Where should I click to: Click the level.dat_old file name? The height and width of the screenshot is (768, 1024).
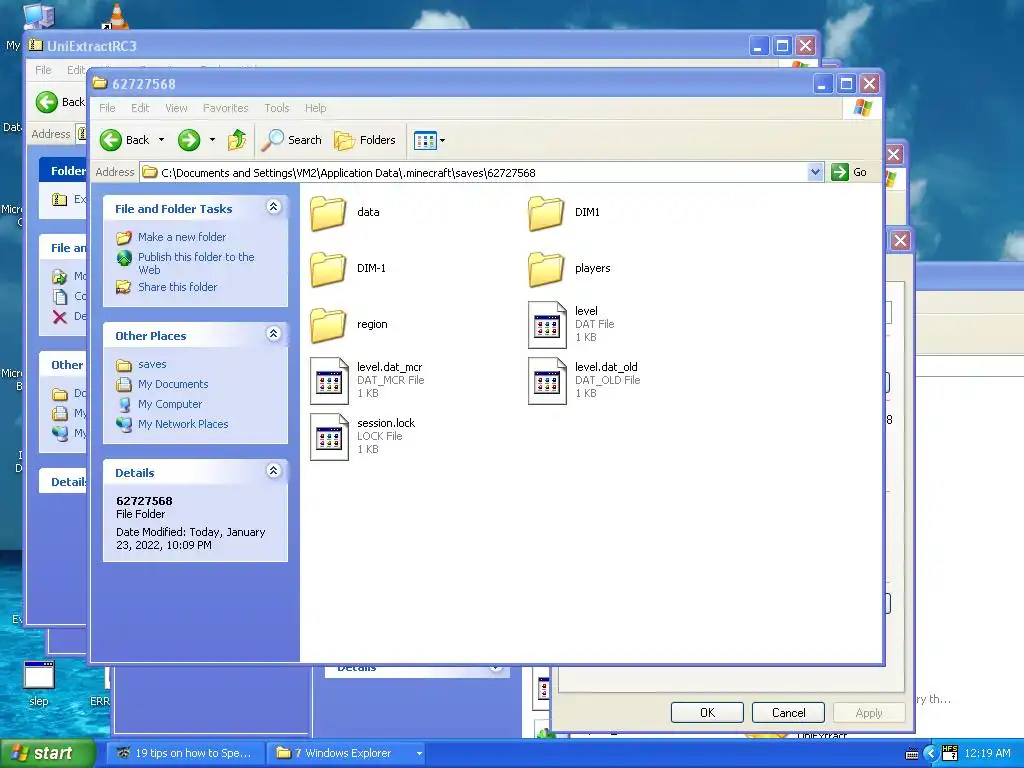(x=606, y=367)
